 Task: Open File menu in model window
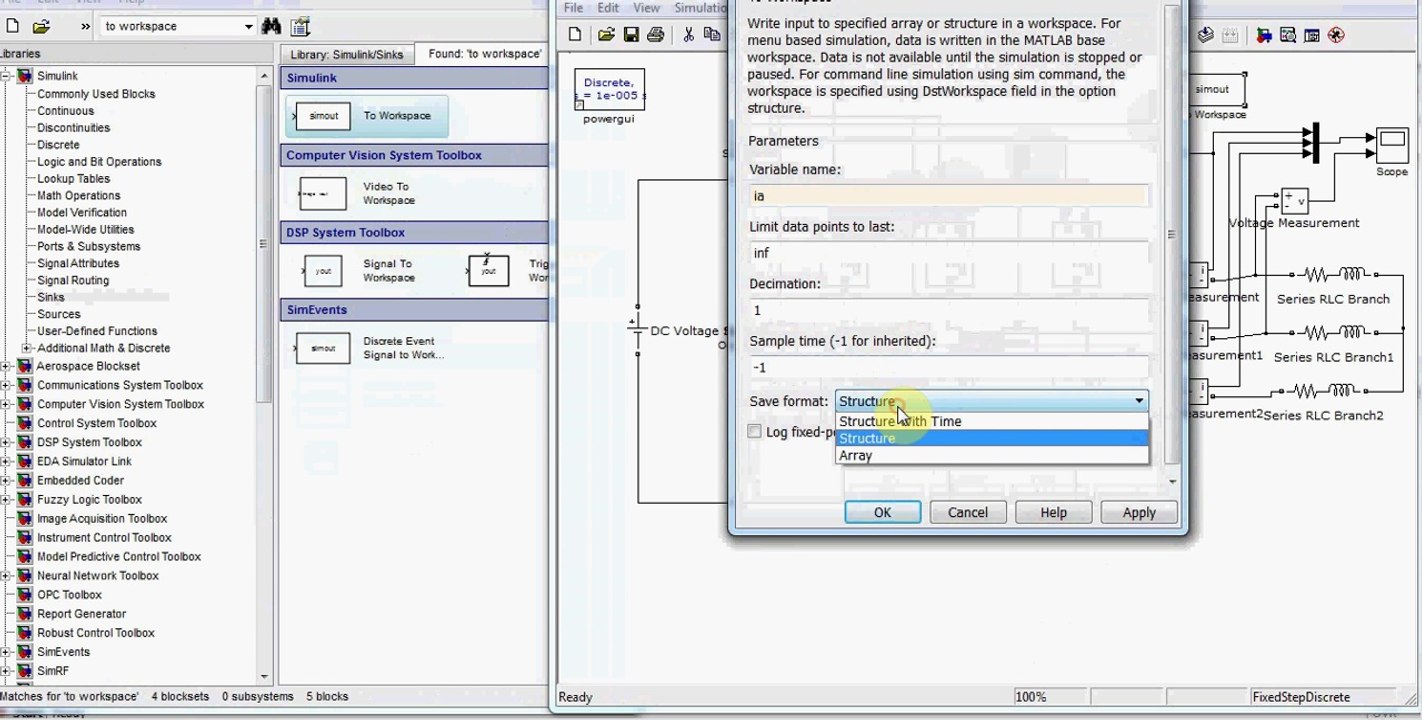[573, 7]
